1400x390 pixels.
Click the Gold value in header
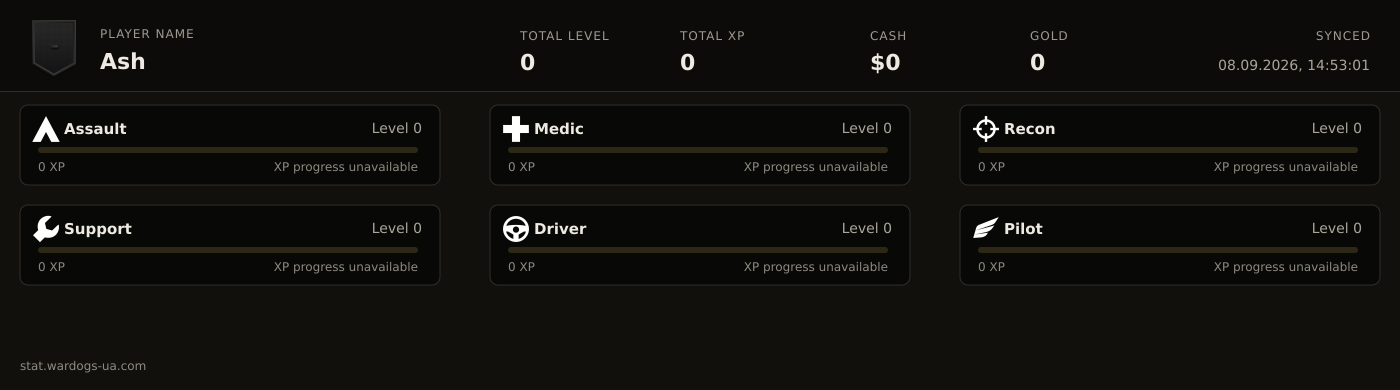pos(1037,63)
